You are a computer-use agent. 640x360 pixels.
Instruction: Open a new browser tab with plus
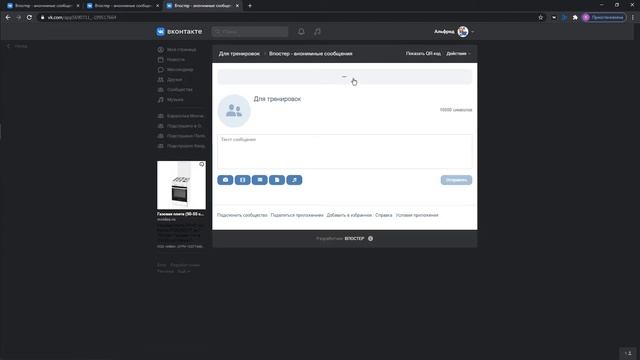tap(250, 6)
